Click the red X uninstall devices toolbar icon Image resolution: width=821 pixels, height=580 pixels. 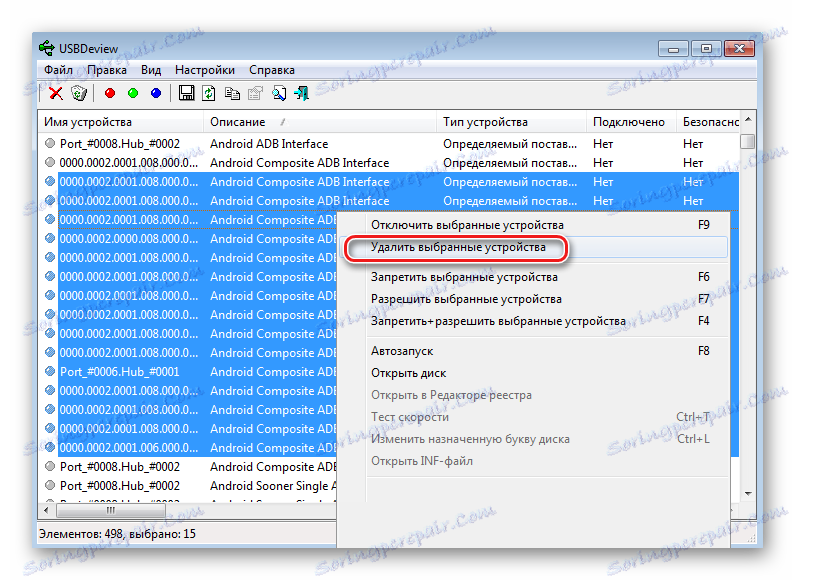[x=56, y=94]
